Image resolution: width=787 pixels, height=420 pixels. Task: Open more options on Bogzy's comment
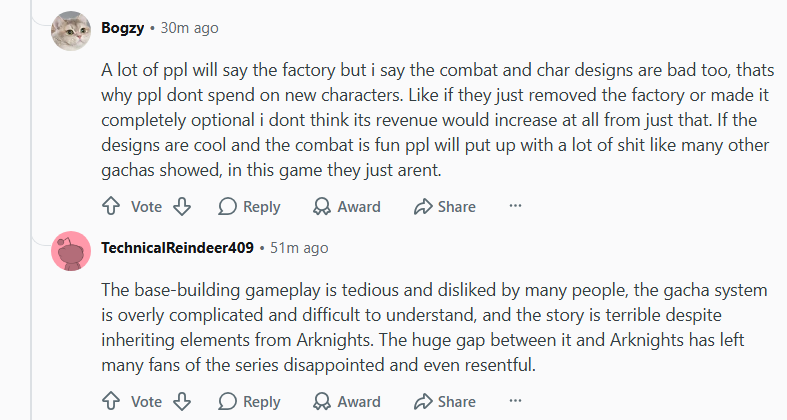[x=515, y=206]
